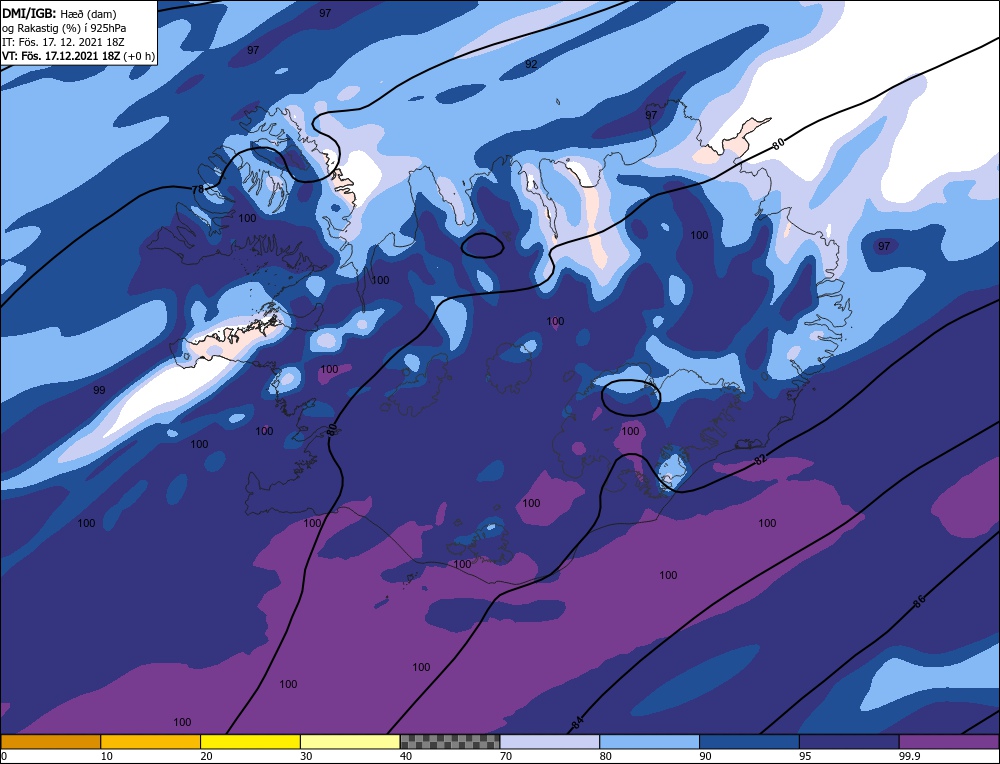Click the dark orange 0–10 legend swatch
Viewport: 1000px width, 764px height.
click(x=50, y=741)
